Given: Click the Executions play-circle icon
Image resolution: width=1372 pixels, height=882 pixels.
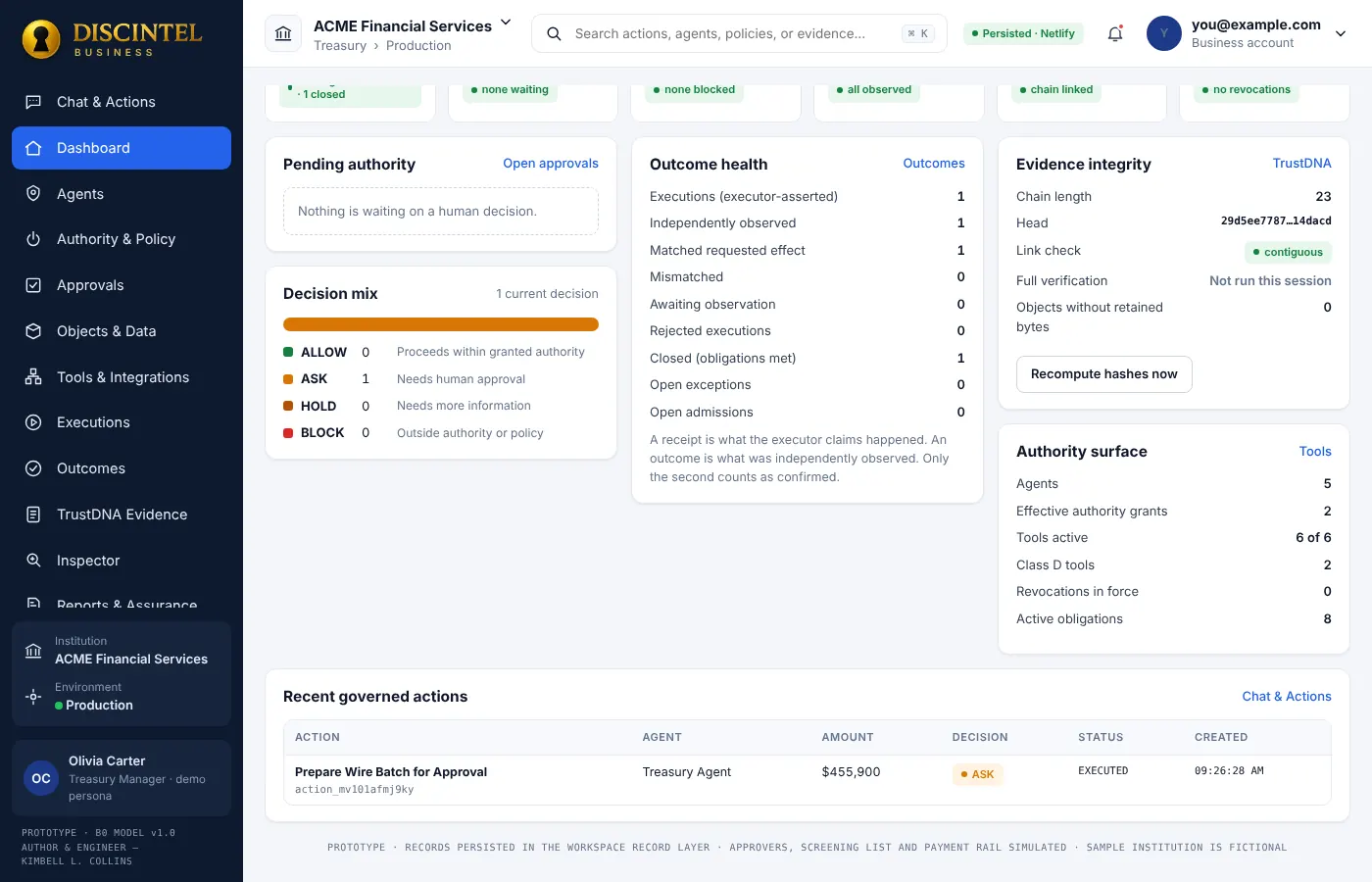Looking at the screenshot, I should click(x=33, y=422).
